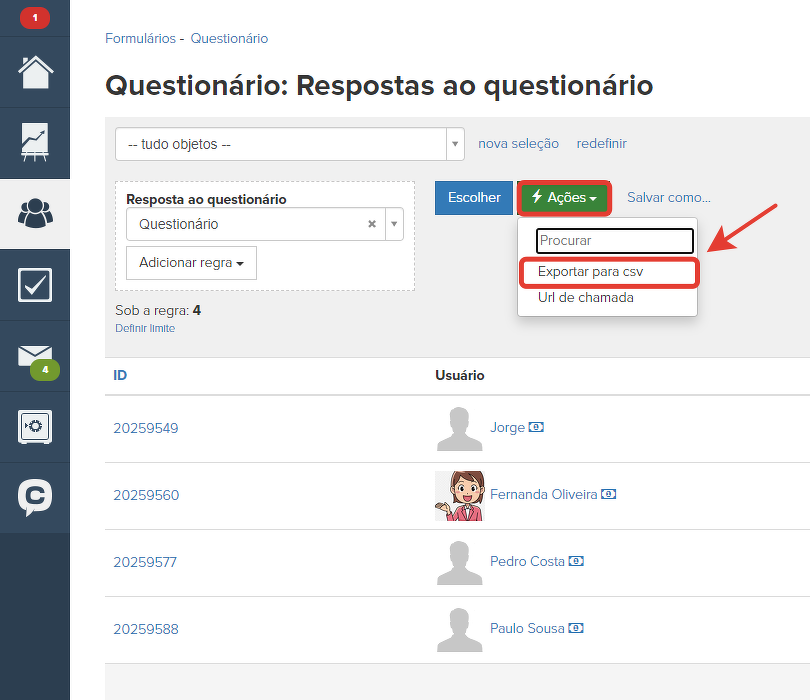Open Fernanda Oliveira's avatar thumbnail

click(x=460, y=495)
